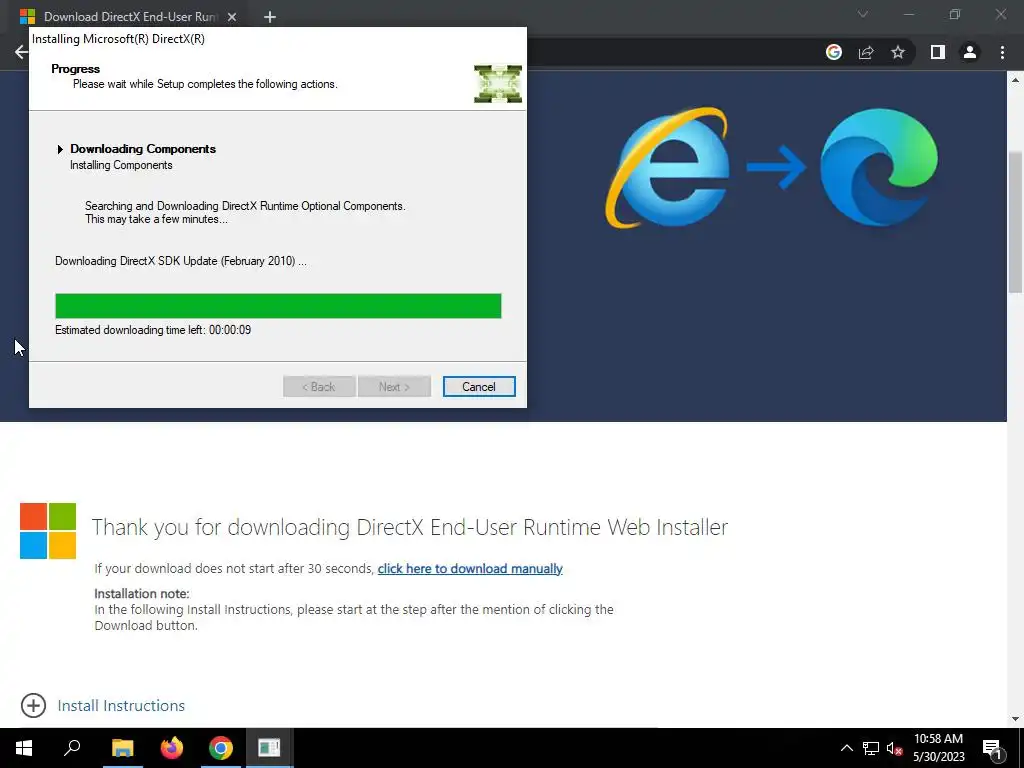Go back using Chrome's back arrow

tap(21, 52)
